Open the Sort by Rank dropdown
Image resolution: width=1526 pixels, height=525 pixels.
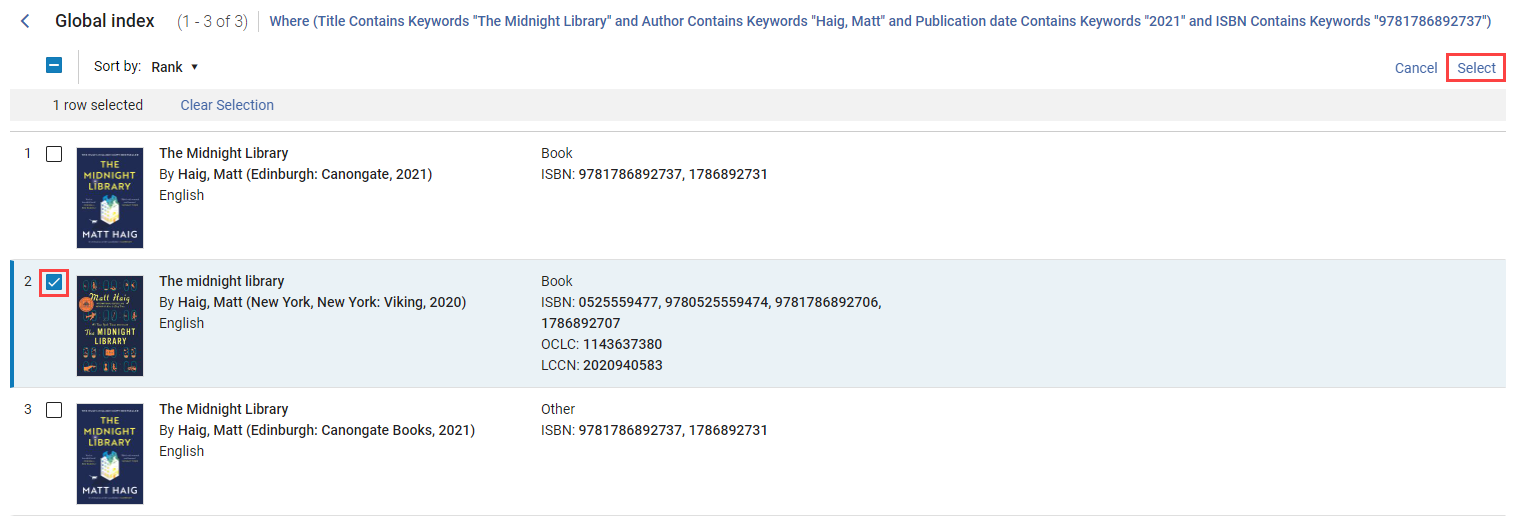point(175,67)
